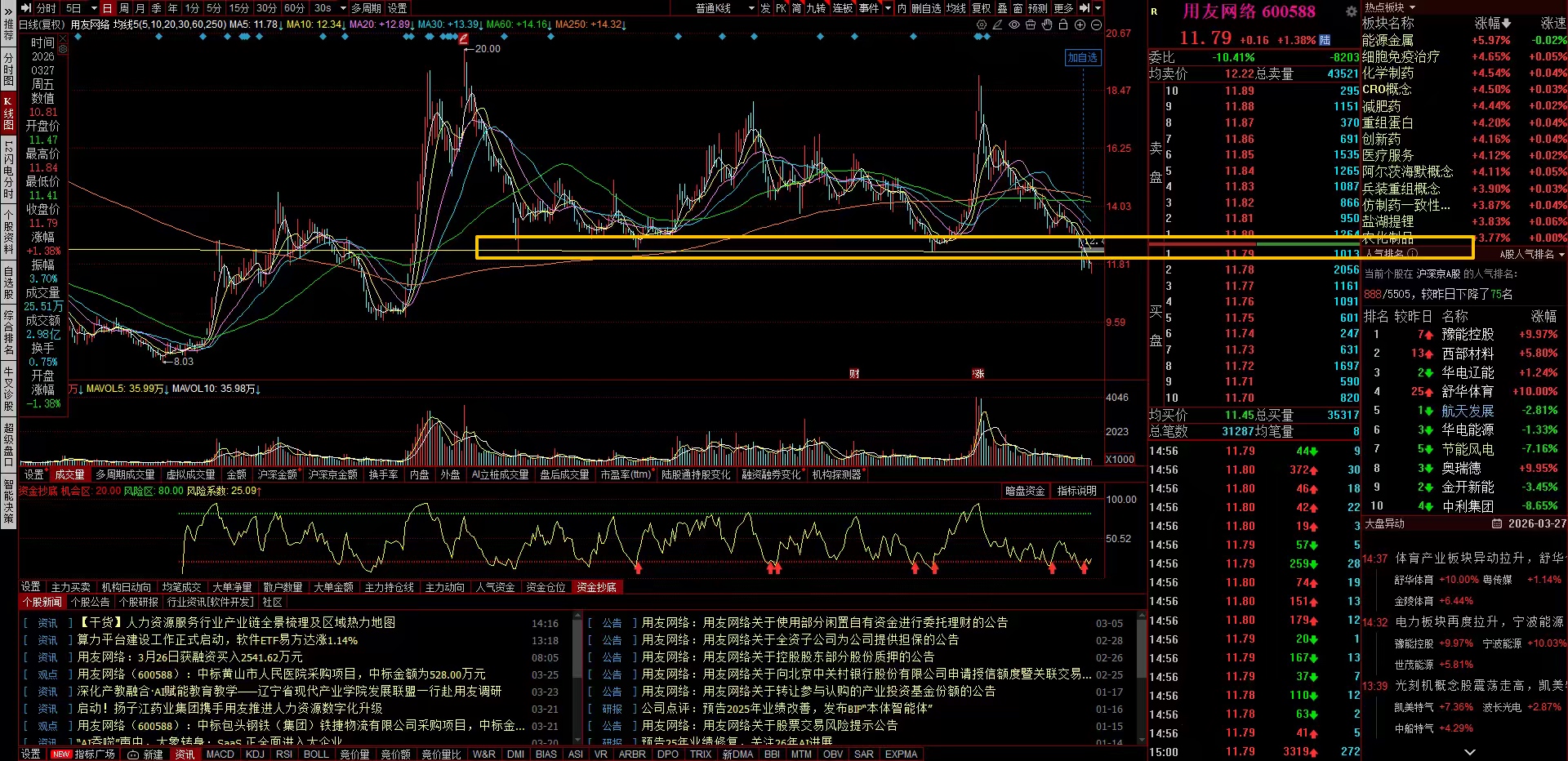
Task: Click the 加自选 add to watchlist button
Action: tap(1083, 57)
